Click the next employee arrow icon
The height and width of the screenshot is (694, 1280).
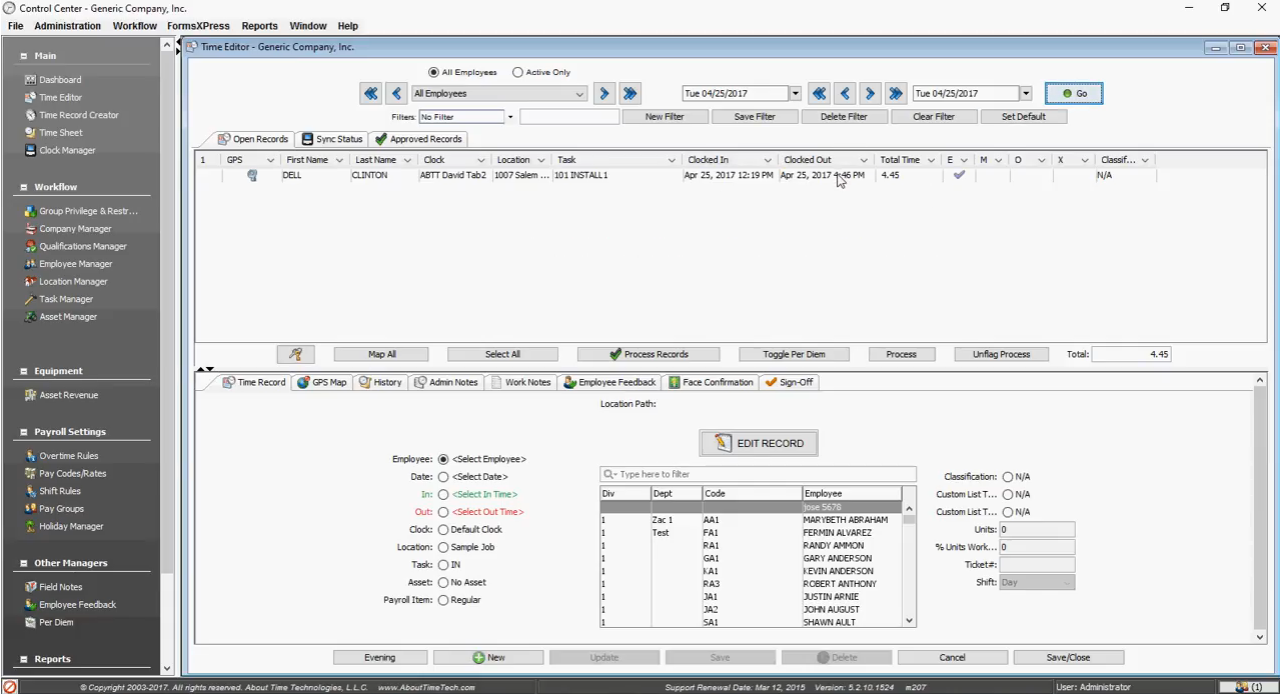click(x=603, y=93)
